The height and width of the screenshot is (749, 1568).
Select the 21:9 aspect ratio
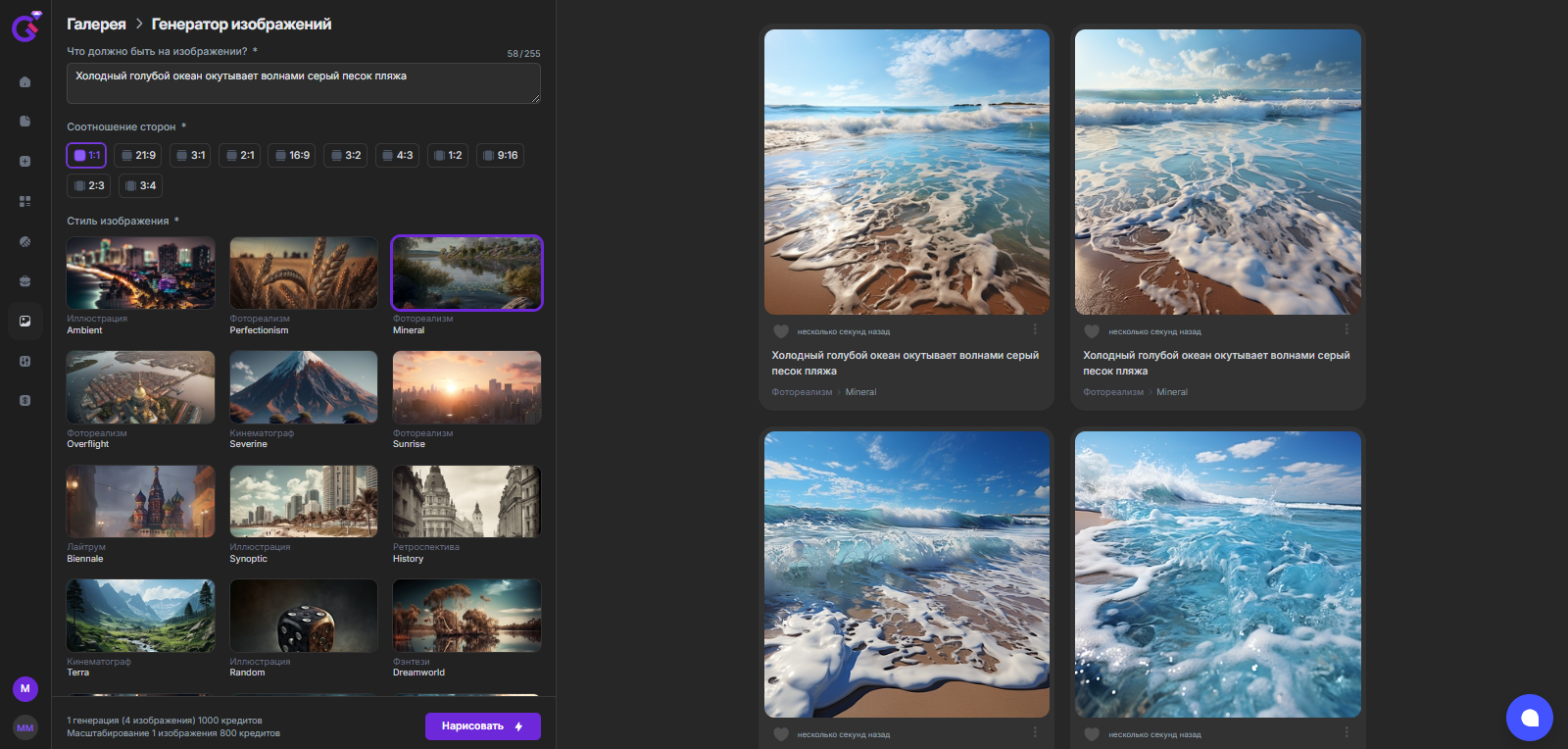138,155
